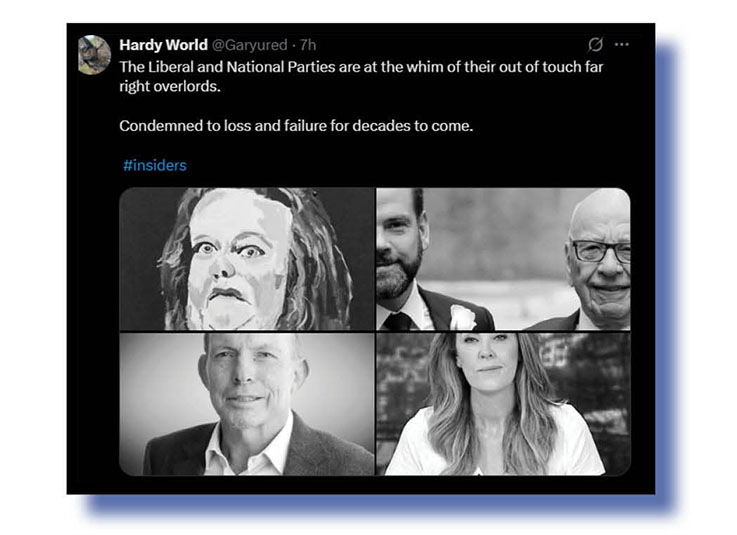View the photo of two men in suits
Screen dimensions: 737x535
click(503, 258)
